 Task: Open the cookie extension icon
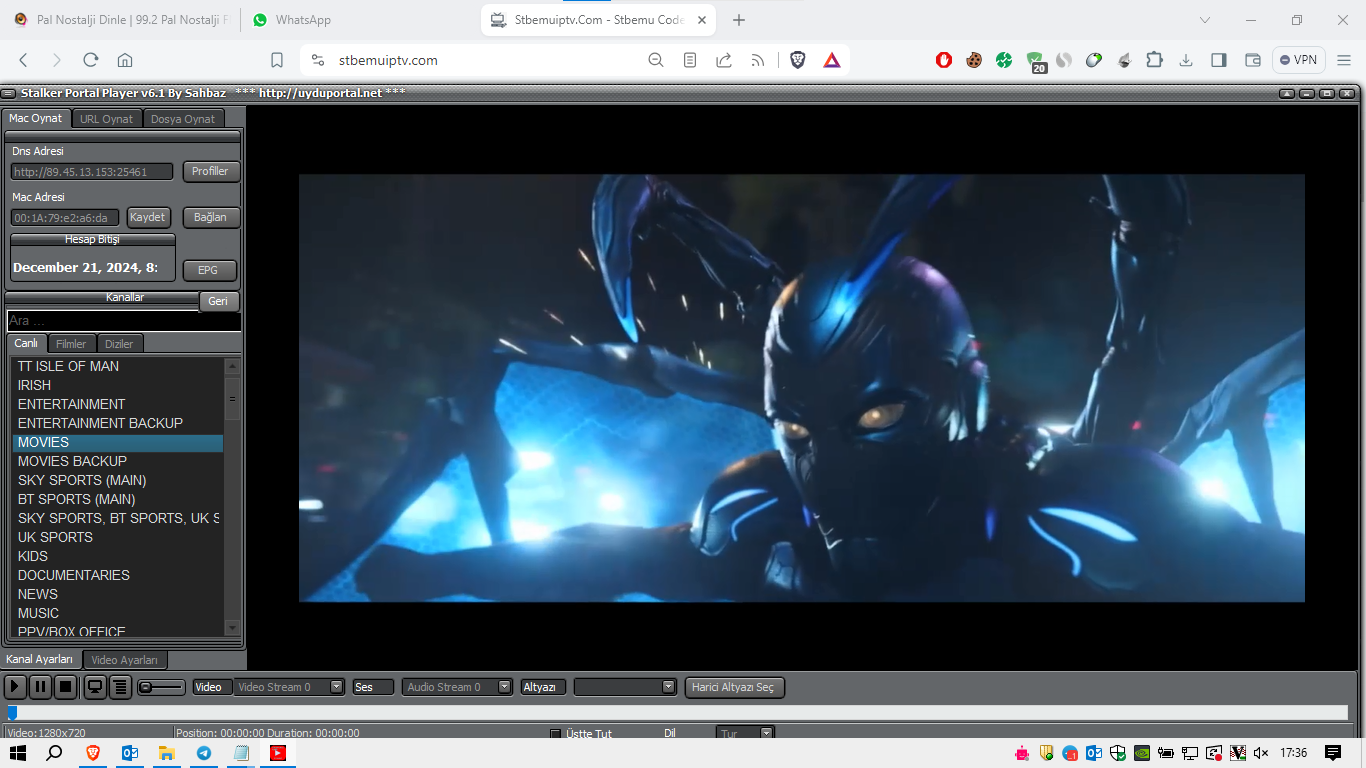coord(974,60)
